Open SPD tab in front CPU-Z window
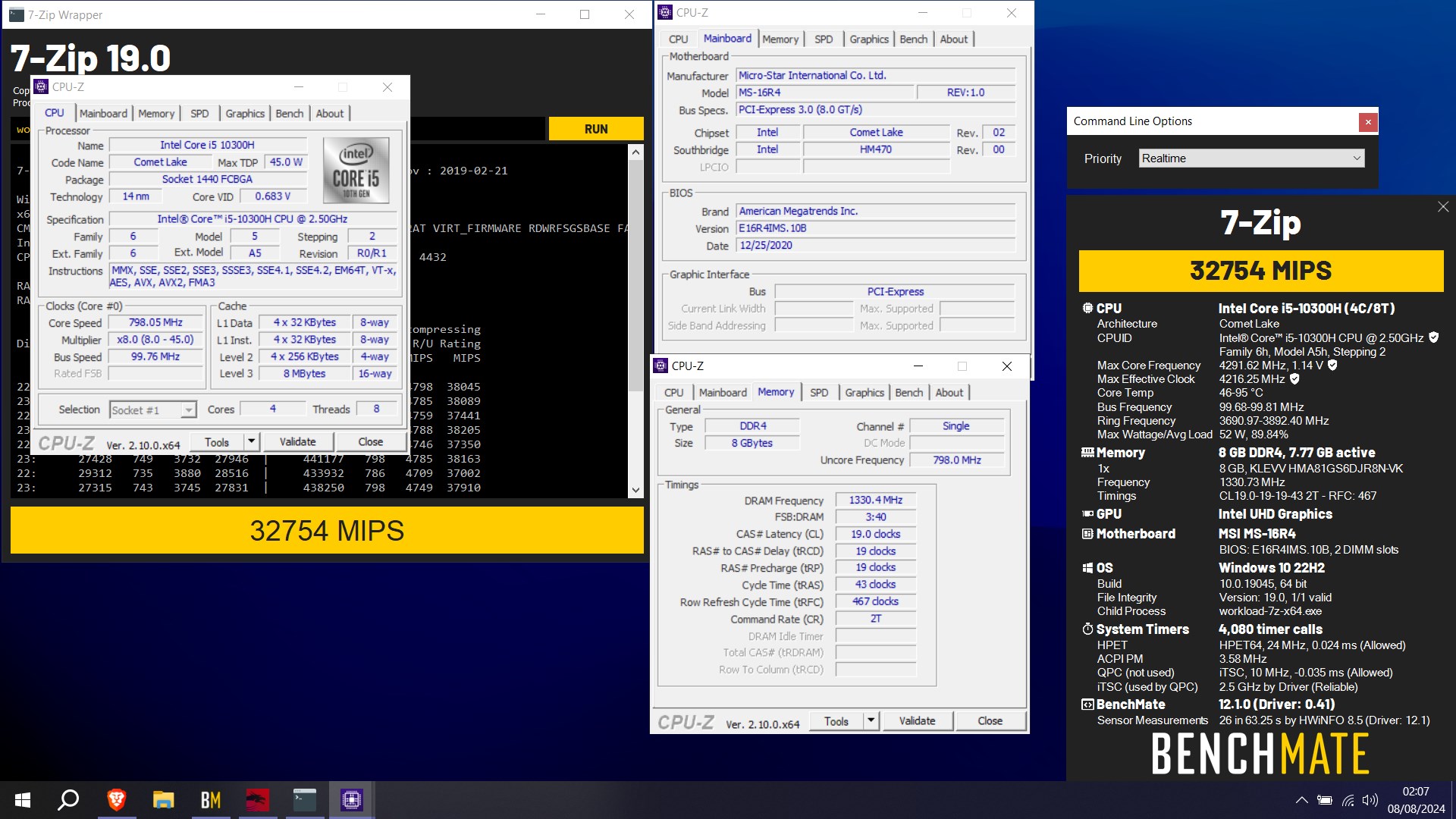This screenshot has height=819, width=1456. click(x=199, y=114)
